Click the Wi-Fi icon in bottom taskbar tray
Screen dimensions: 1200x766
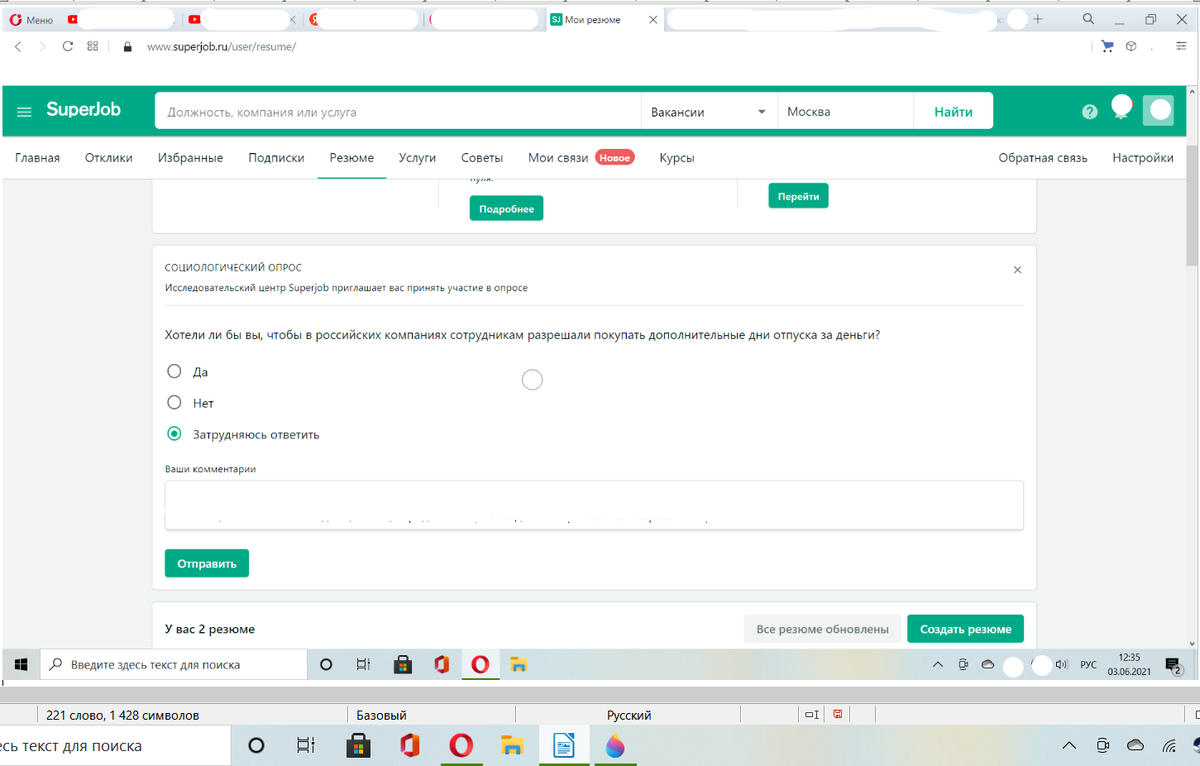tap(1170, 746)
